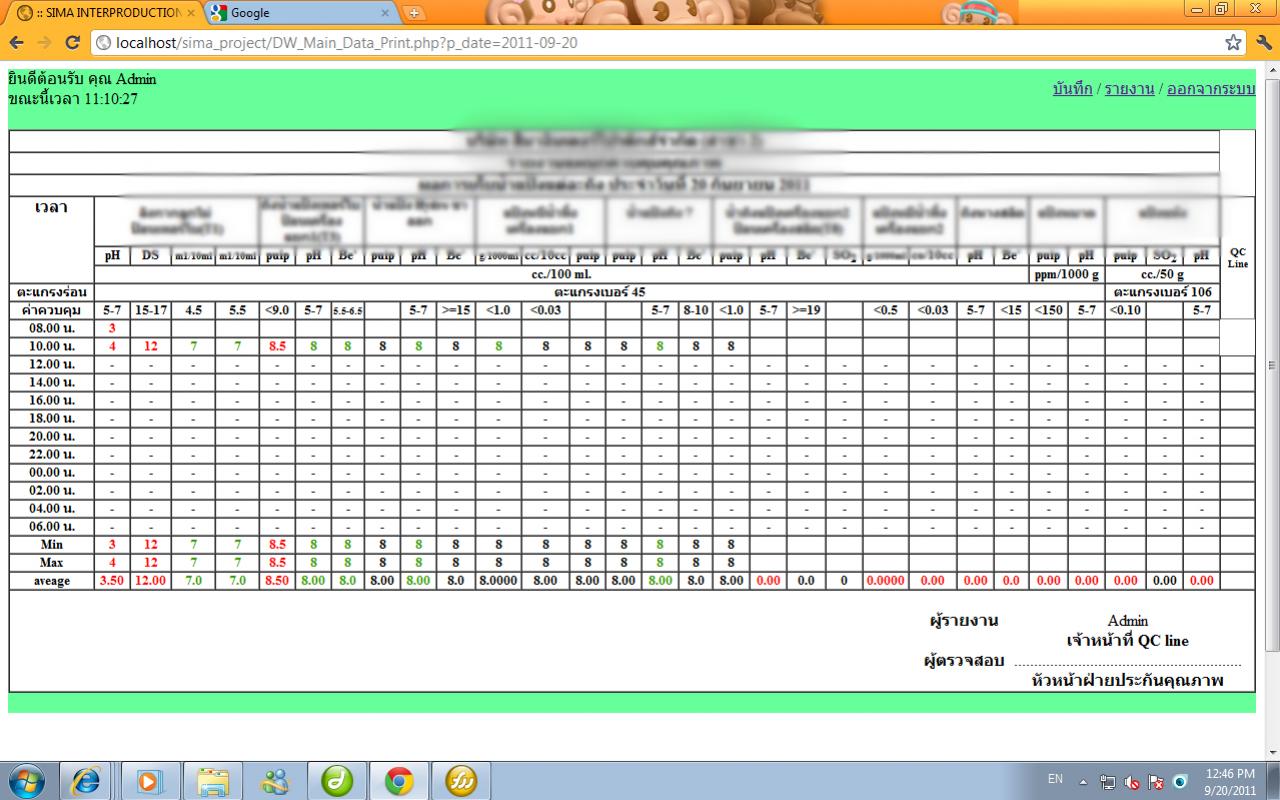Image resolution: width=1280 pixels, height=800 pixels.
Task: Open Windows Explorer folder icon in taskbar
Action: [x=213, y=781]
